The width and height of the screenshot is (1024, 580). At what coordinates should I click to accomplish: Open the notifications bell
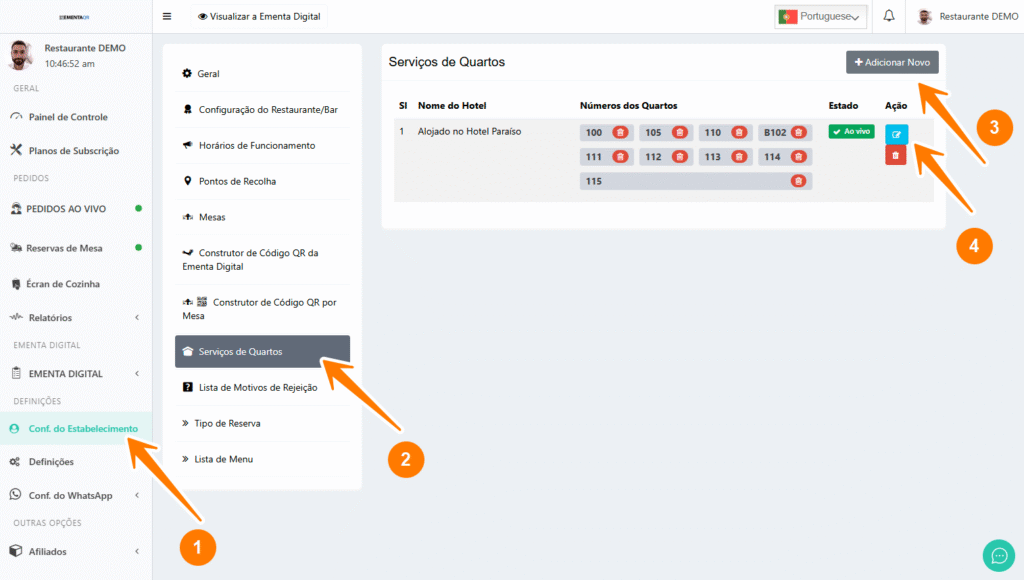point(889,16)
